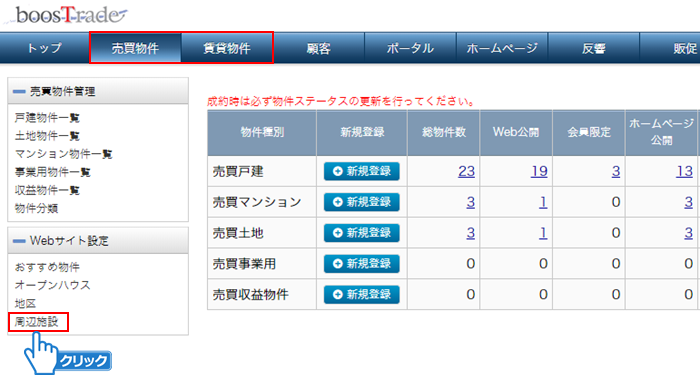700x375 pixels.
Task: Open 売買戸建 total count 23
Action: point(466,171)
